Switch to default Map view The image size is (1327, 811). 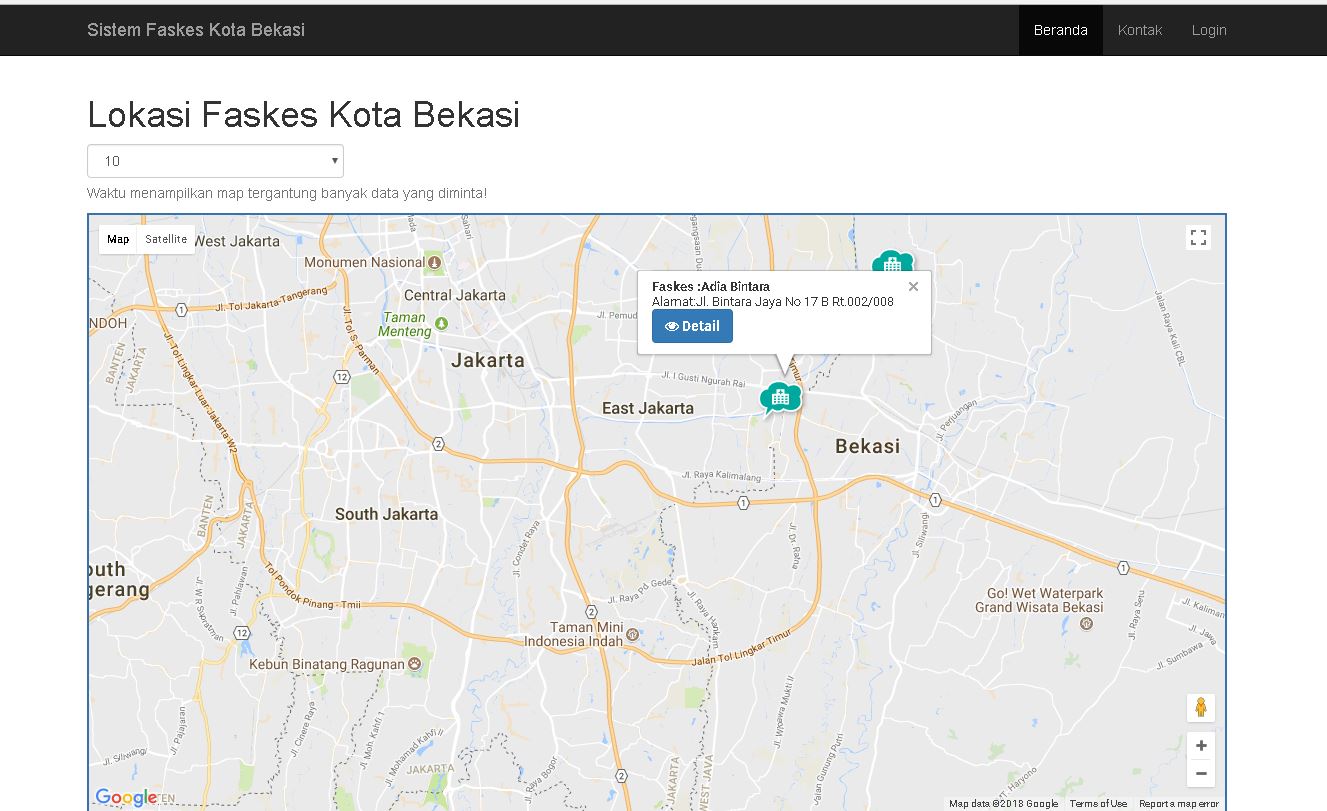tap(118, 239)
